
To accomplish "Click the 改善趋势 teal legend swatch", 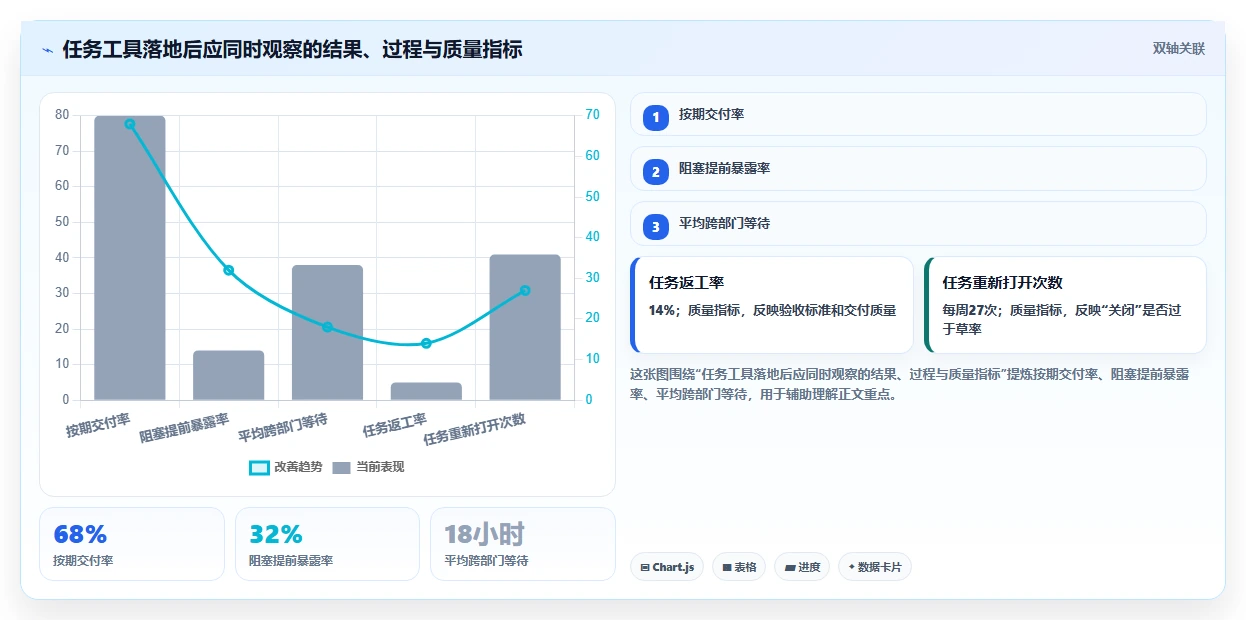I will point(259,467).
